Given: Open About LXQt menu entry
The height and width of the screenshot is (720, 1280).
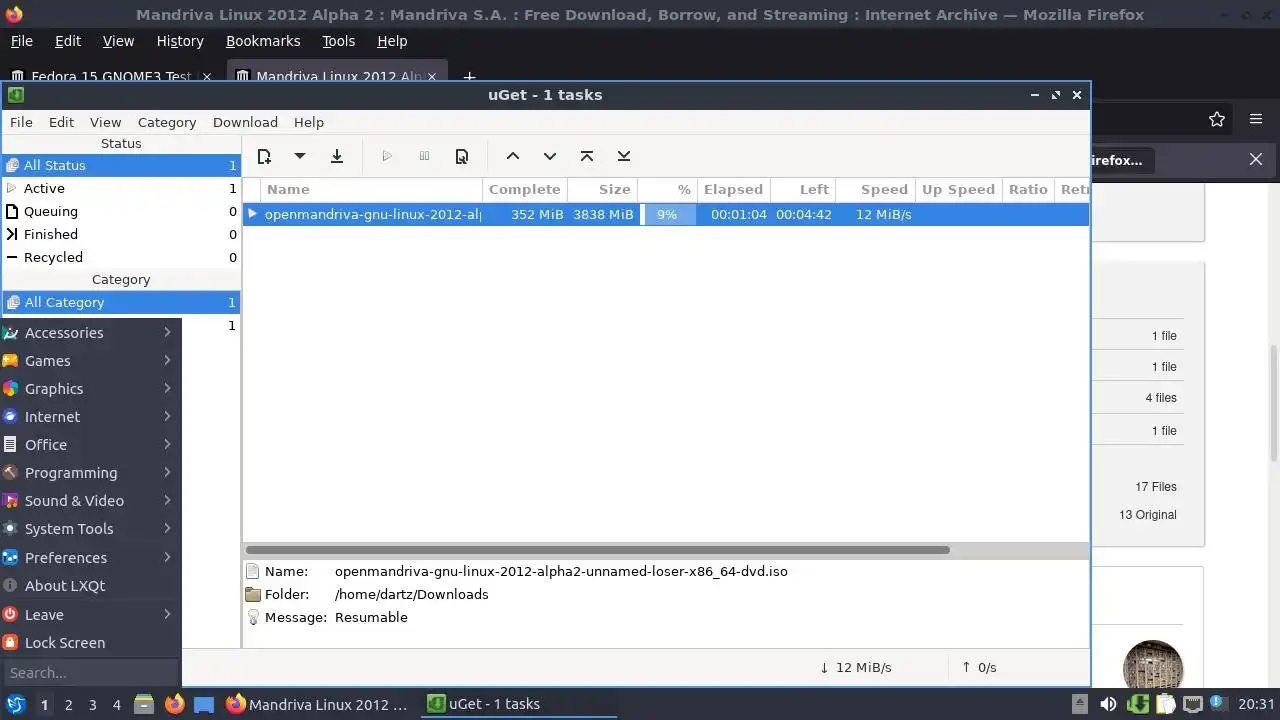Looking at the screenshot, I should 91,586.
